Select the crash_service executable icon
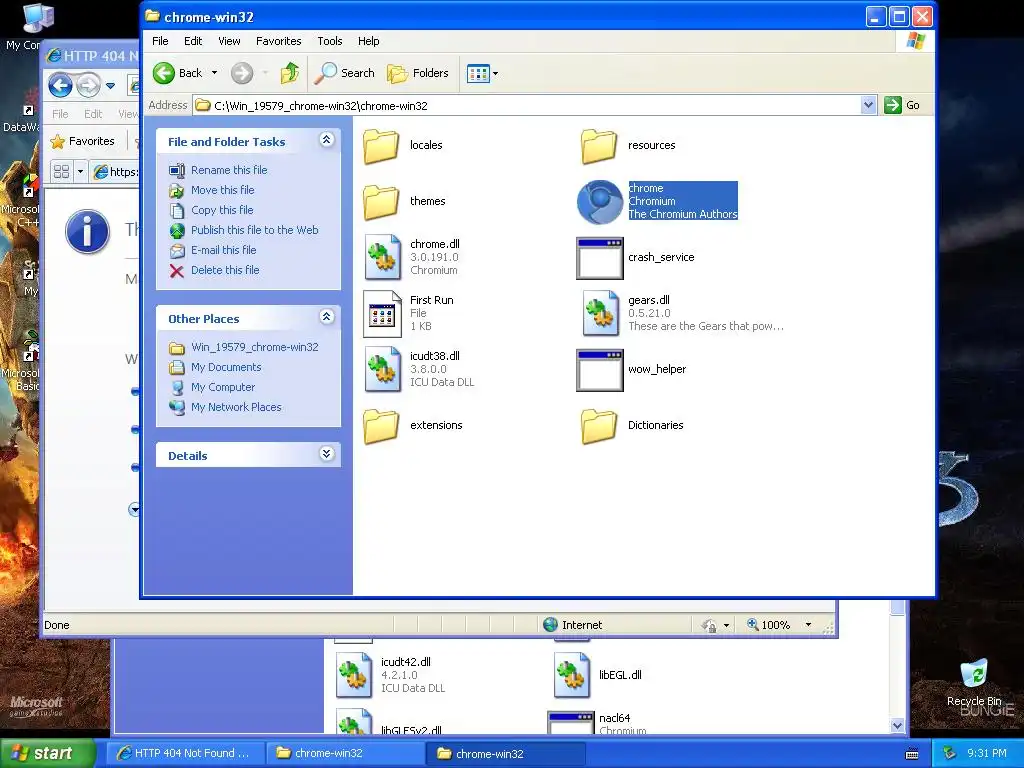Image resolution: width=1024 pixels, height=768 pixels. coord(600,257)
